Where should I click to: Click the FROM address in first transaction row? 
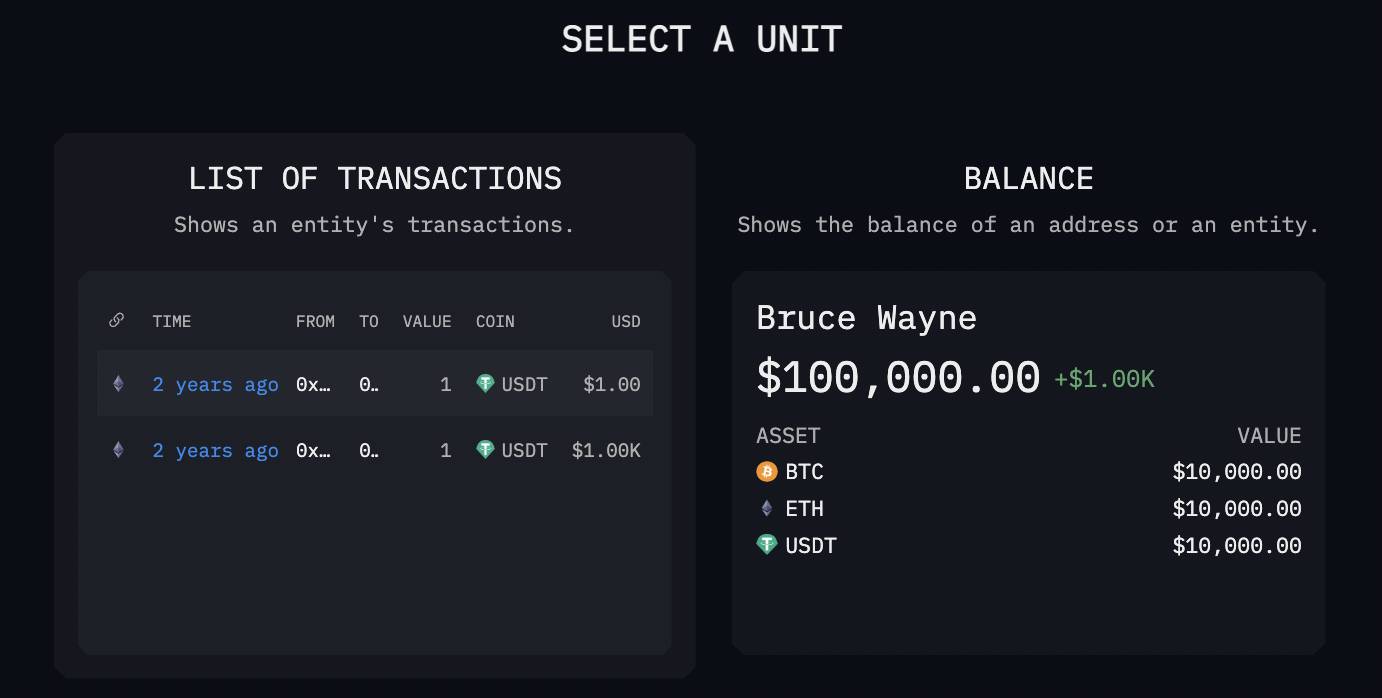[x=314, y=384]
